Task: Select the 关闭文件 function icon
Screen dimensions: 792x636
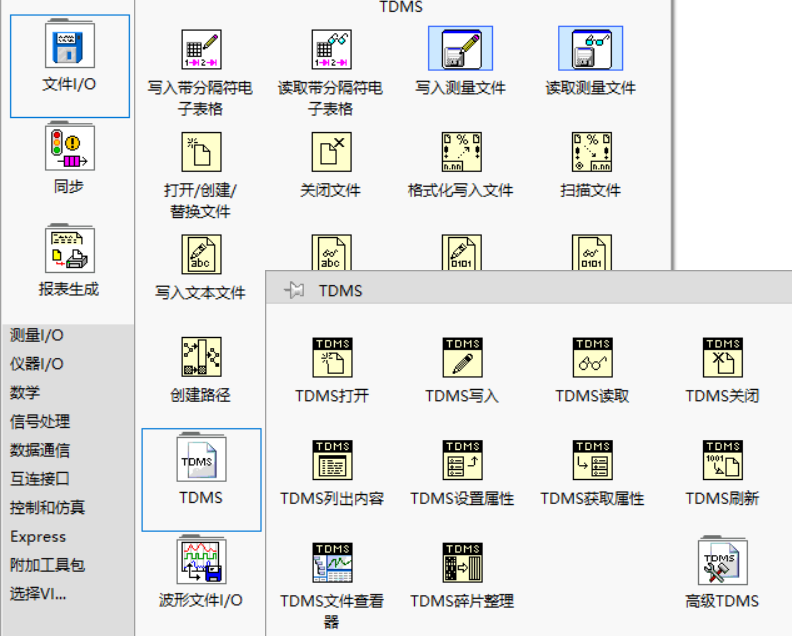Action: [x=331, y=152]
